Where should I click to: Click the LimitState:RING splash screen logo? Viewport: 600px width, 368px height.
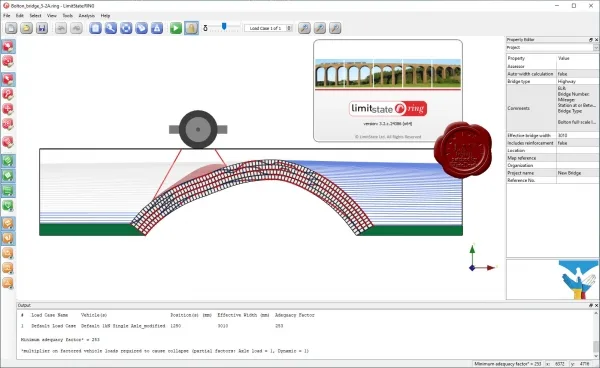tap(388, 109)
